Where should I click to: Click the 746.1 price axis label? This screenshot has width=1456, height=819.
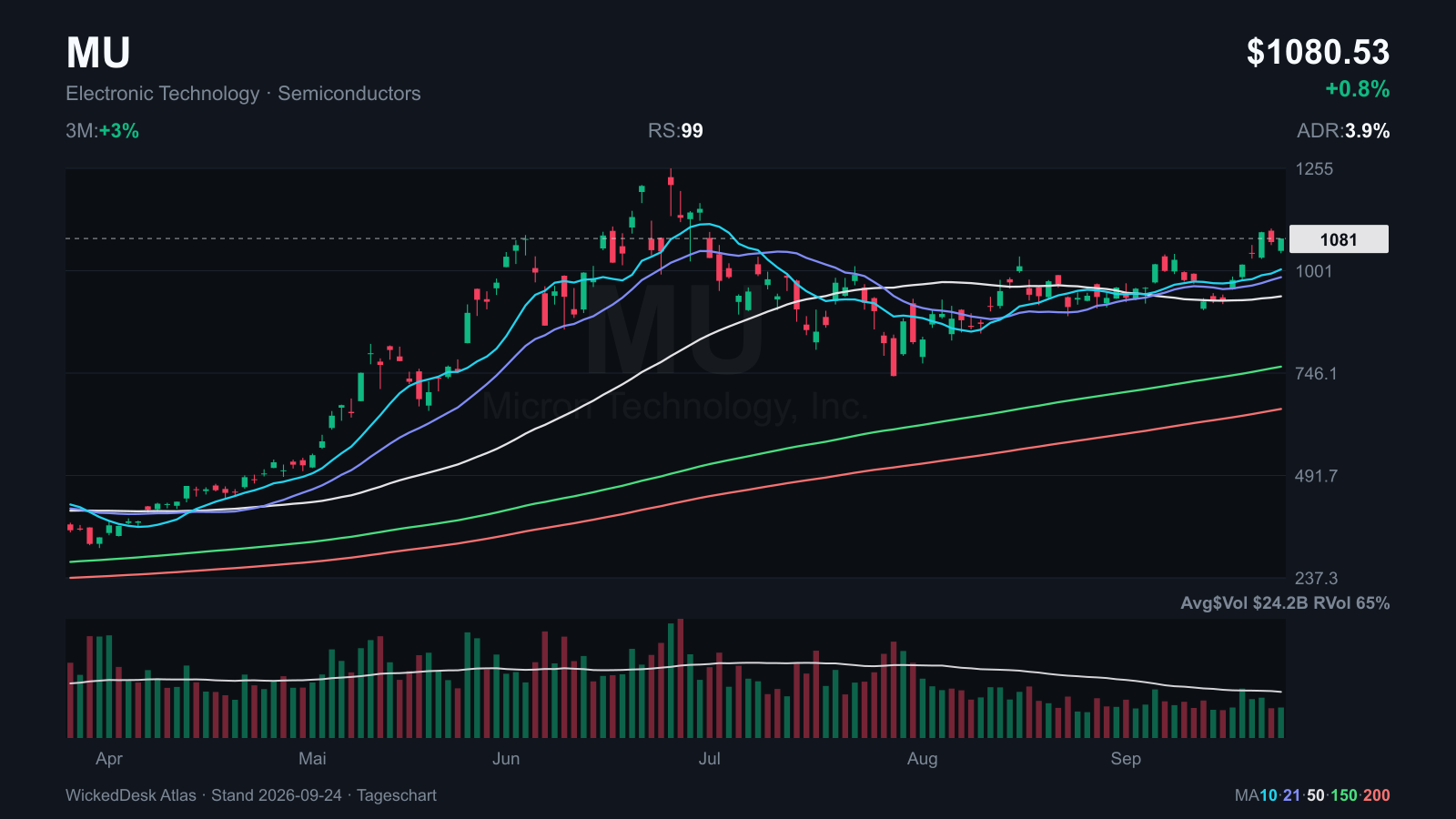click(1316, 374)
